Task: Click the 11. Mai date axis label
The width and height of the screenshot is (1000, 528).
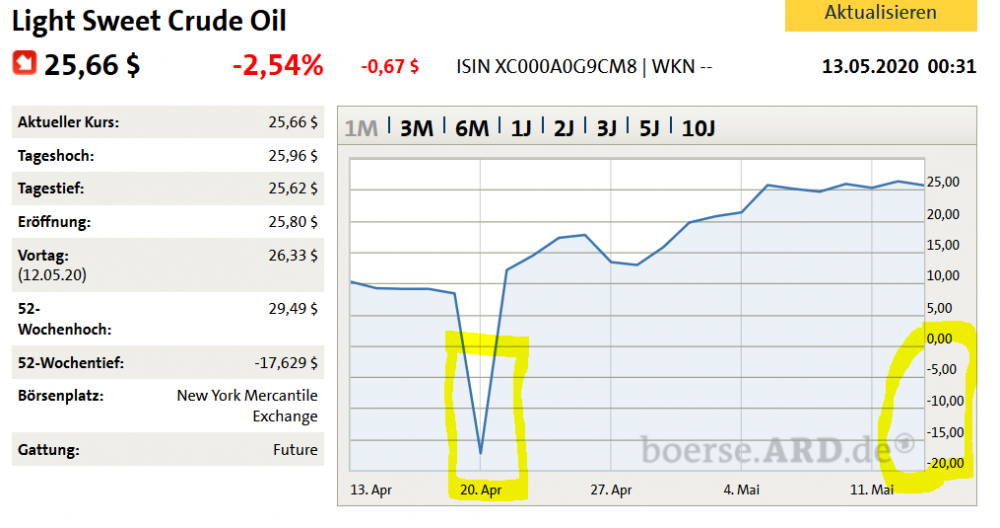Action: pos(871,490)
